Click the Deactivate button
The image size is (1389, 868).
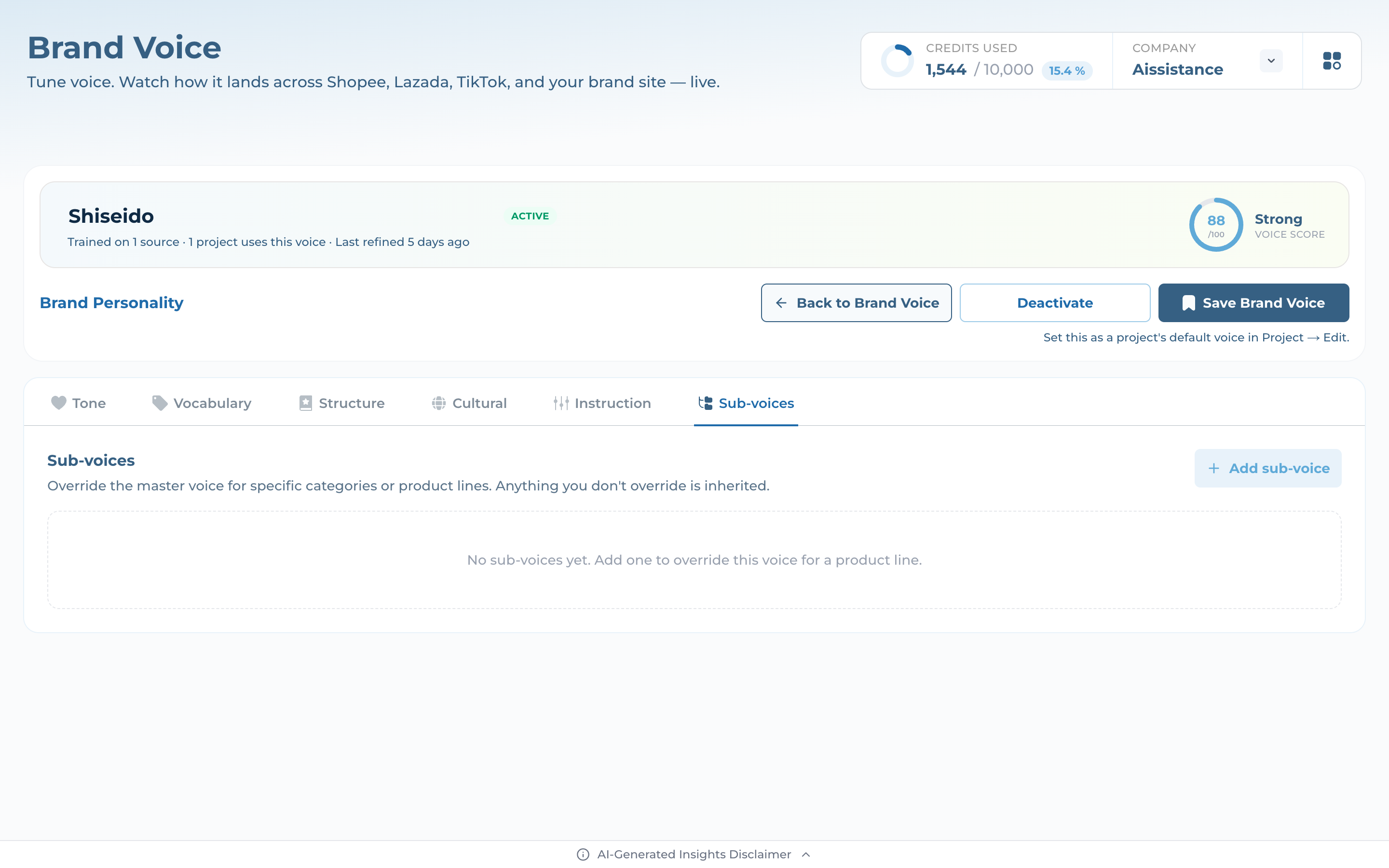point(1054,302)
